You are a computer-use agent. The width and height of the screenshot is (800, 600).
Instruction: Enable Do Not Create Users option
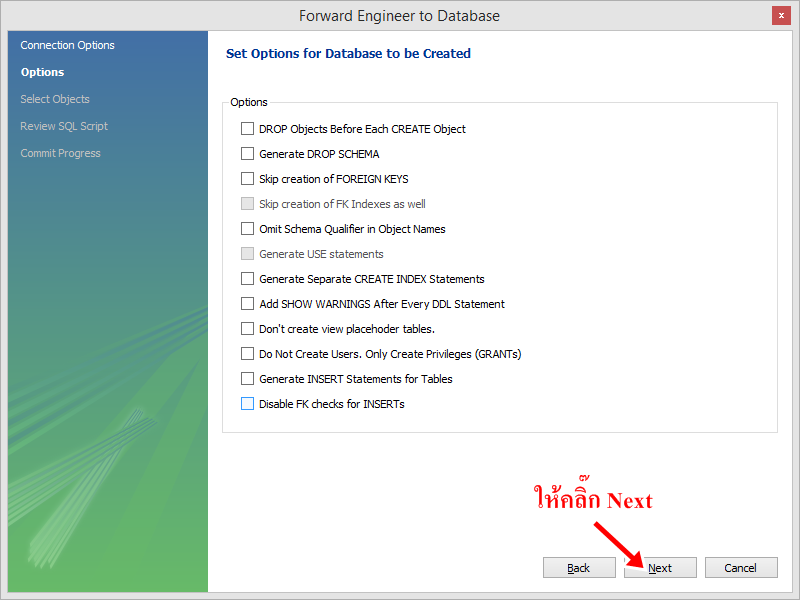pos(247,354)
